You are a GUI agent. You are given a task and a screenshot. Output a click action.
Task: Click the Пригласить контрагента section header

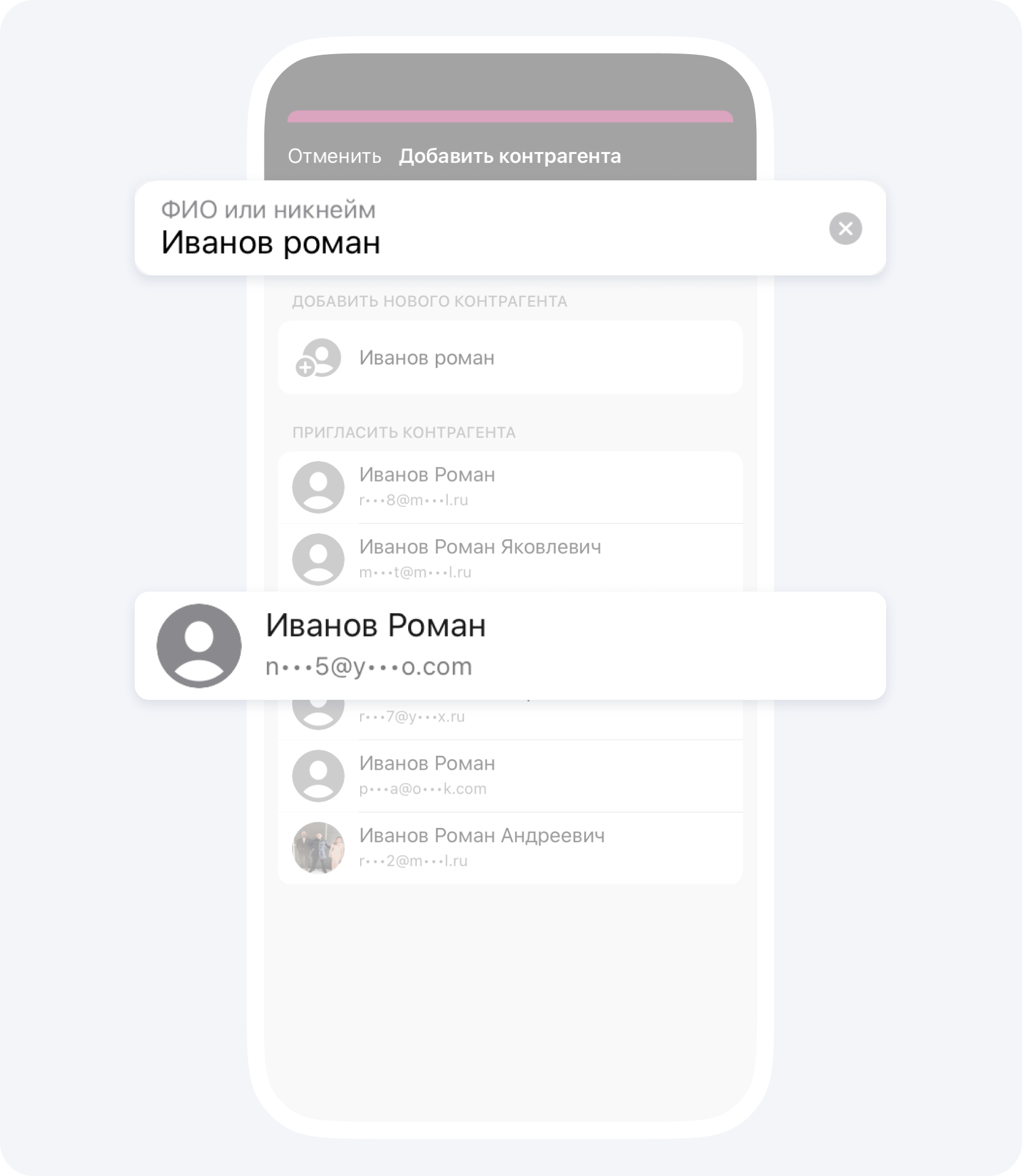pos(404,433)
